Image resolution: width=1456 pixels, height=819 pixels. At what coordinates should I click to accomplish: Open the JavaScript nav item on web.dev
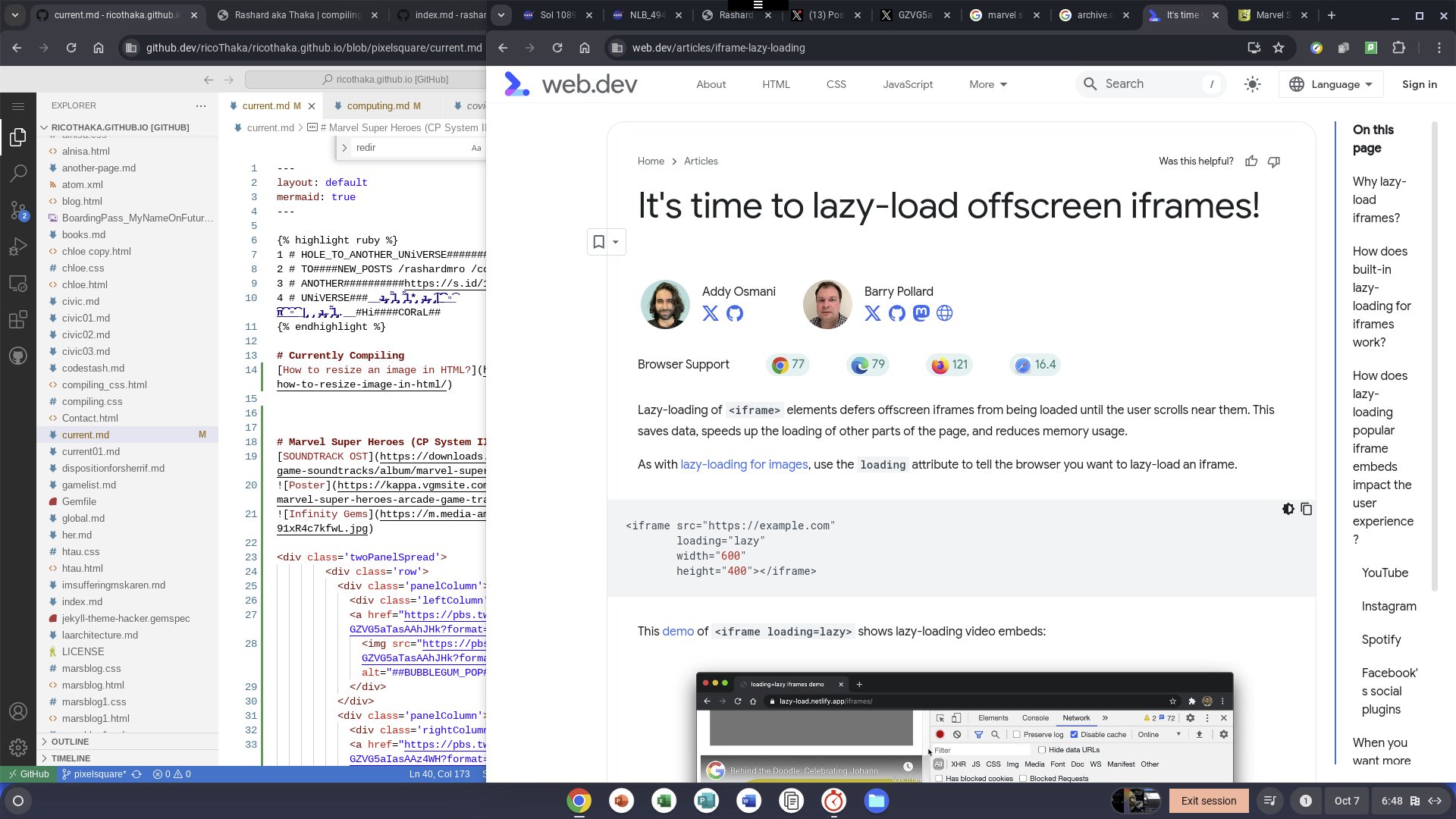coord(908,84)
